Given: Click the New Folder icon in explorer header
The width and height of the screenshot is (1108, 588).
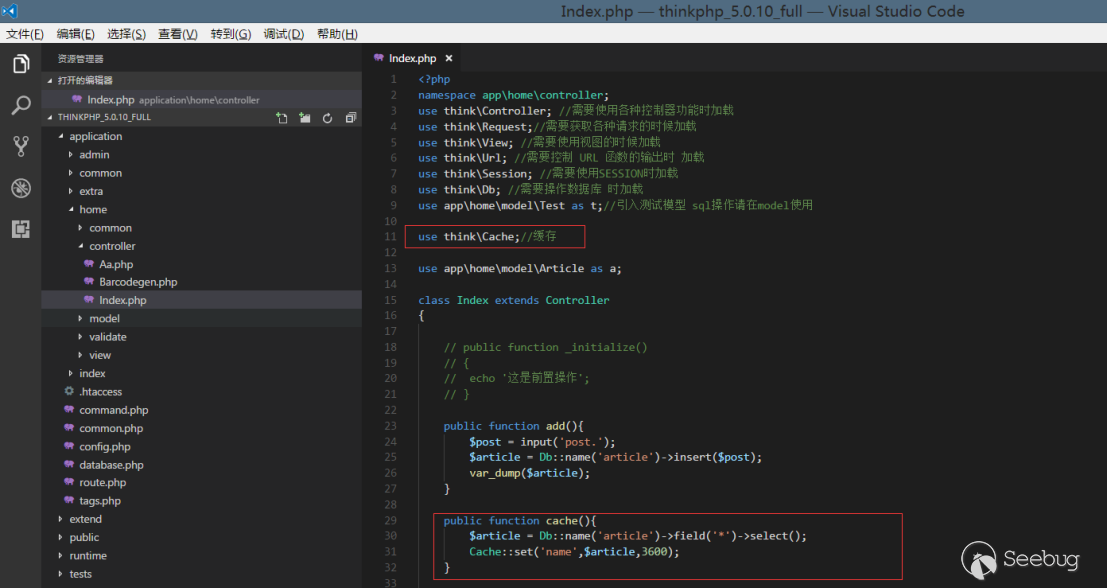Looking at the screenshot, I should (x=305, y=118).
